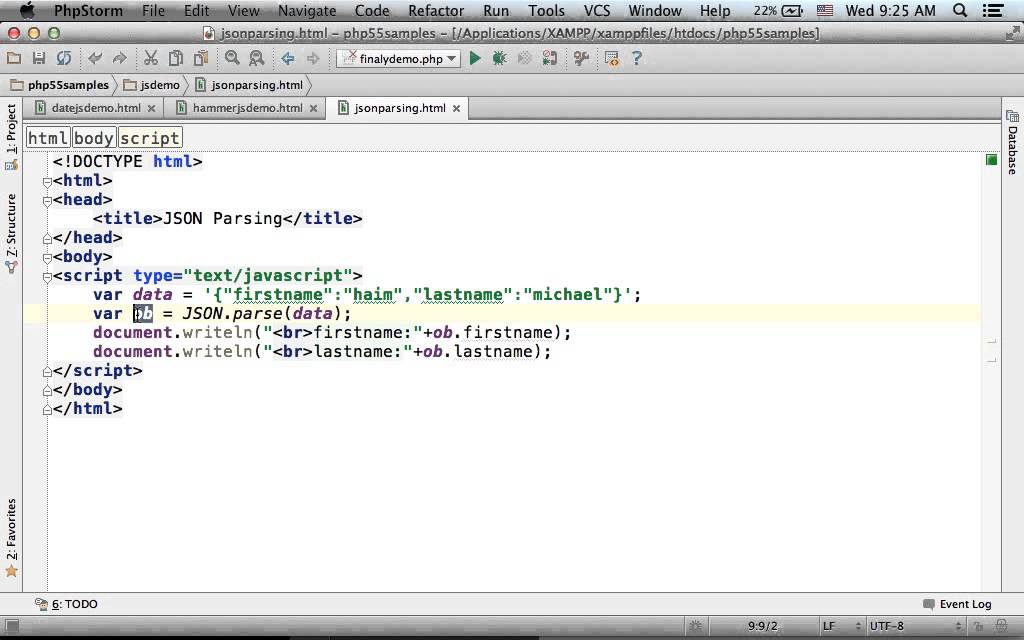Open the run configuration dropdown finalydemo.php

coord(399,59)
